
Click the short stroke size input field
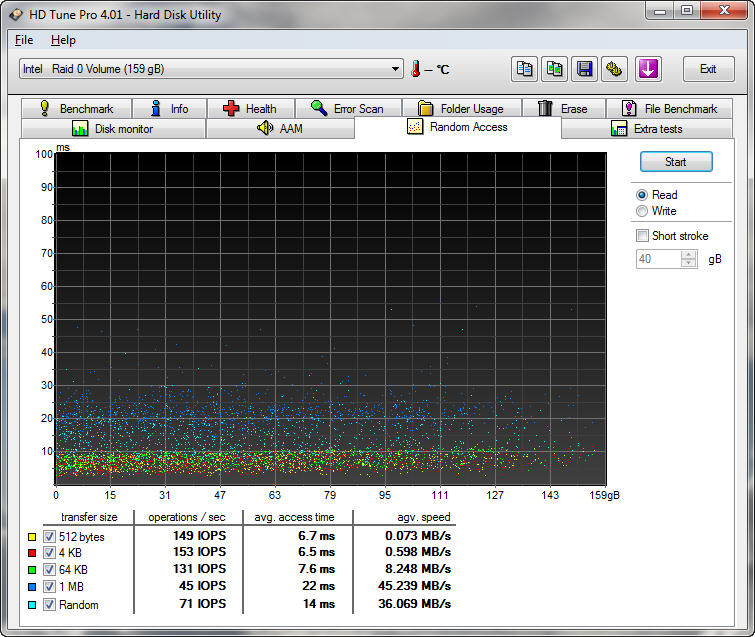(x=658, y=259)
